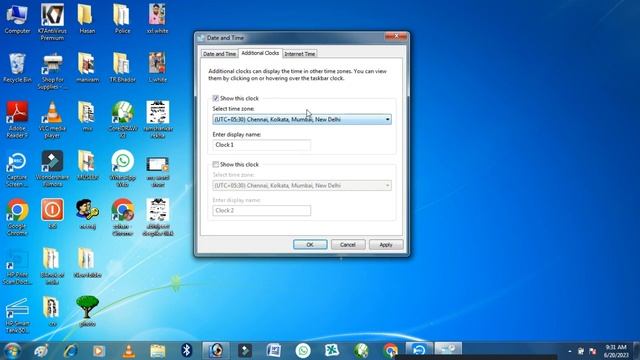Open Filmora taskbar icon
The image size is (640, 360).
tap(245, 351)
